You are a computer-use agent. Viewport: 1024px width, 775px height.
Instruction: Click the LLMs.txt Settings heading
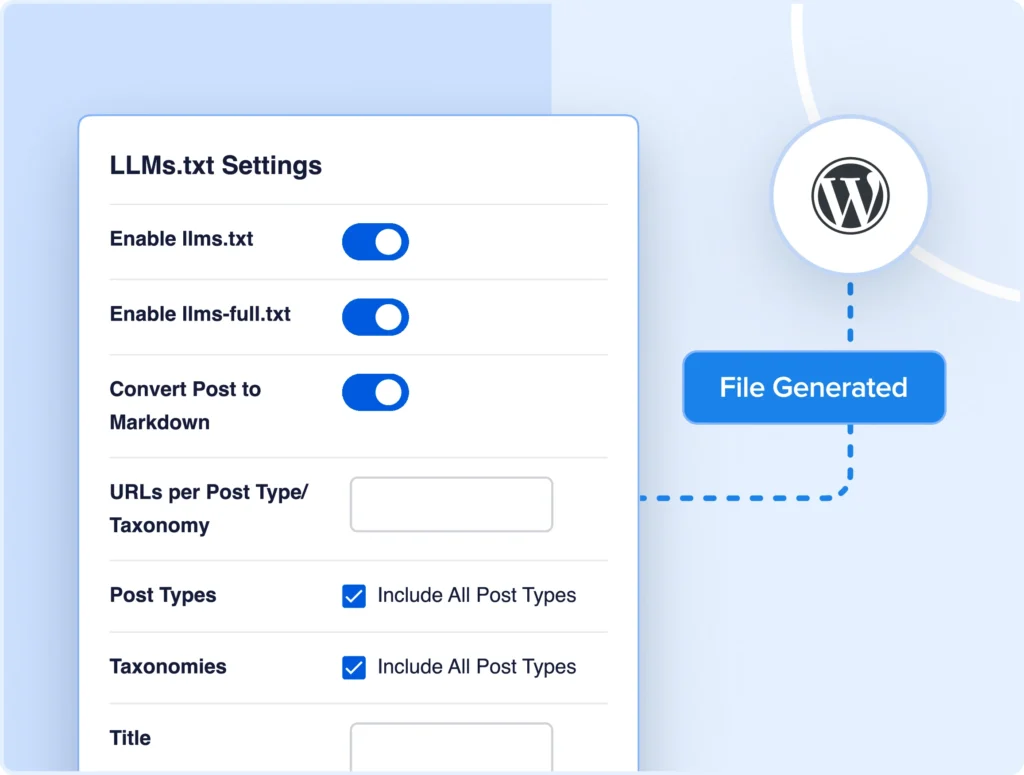pos(216,165)
